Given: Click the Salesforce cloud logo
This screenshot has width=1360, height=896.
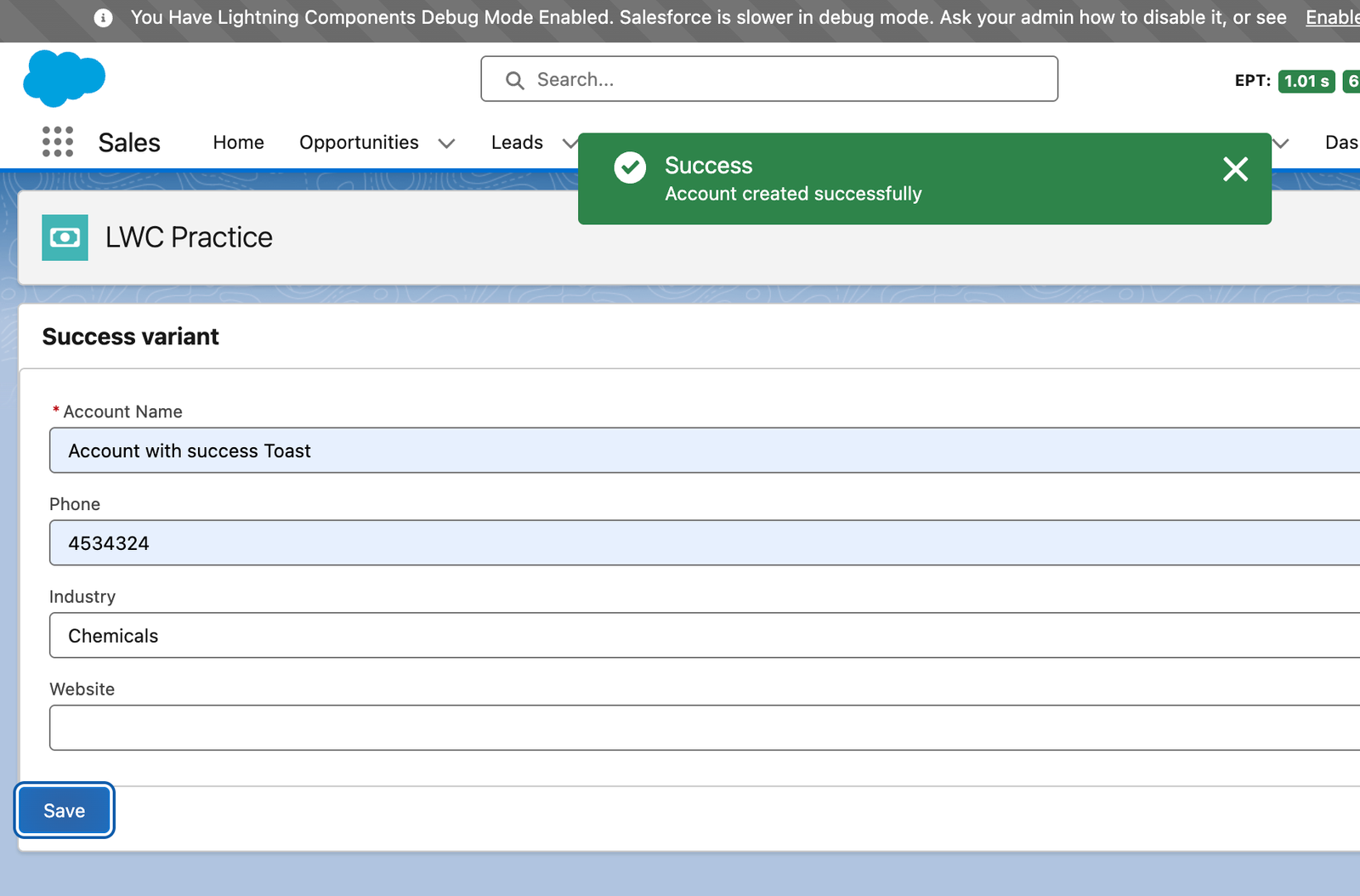Looking at the screenshot, I should point(65,78).
